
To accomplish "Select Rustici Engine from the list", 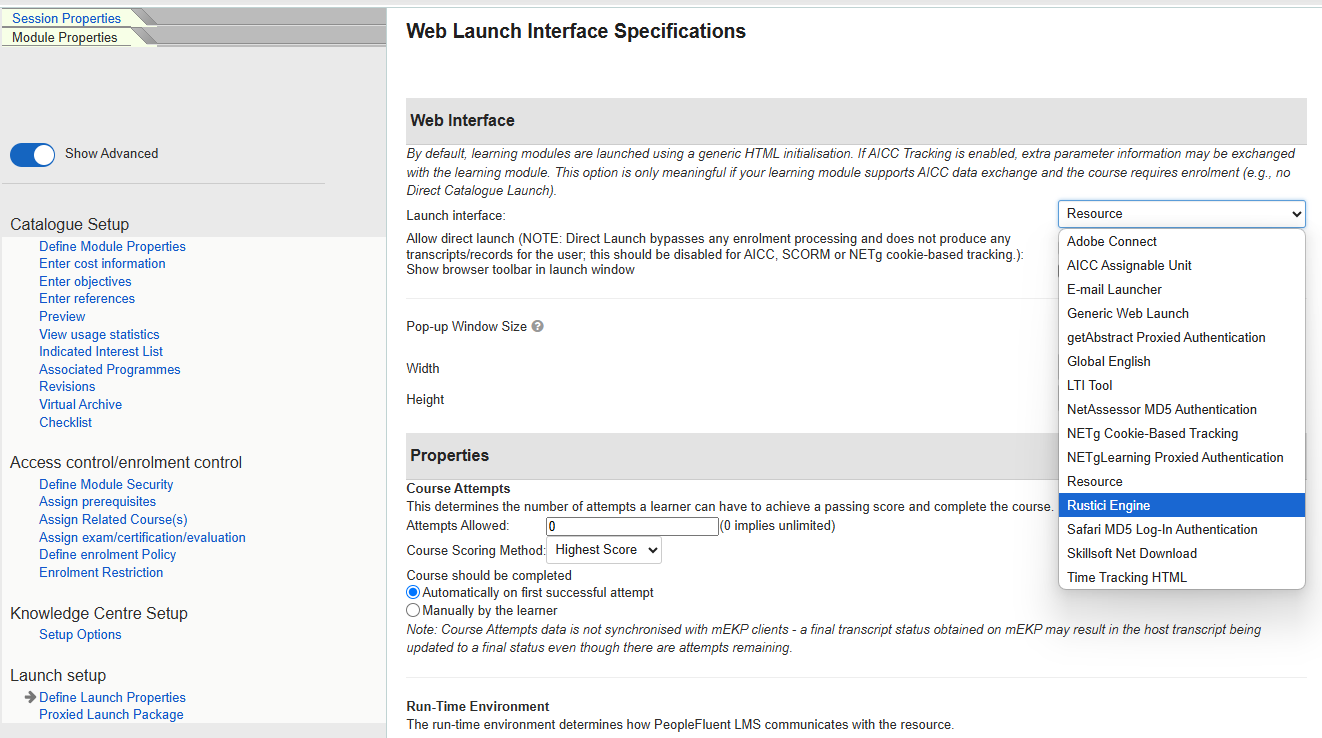I will point(1108,506).
